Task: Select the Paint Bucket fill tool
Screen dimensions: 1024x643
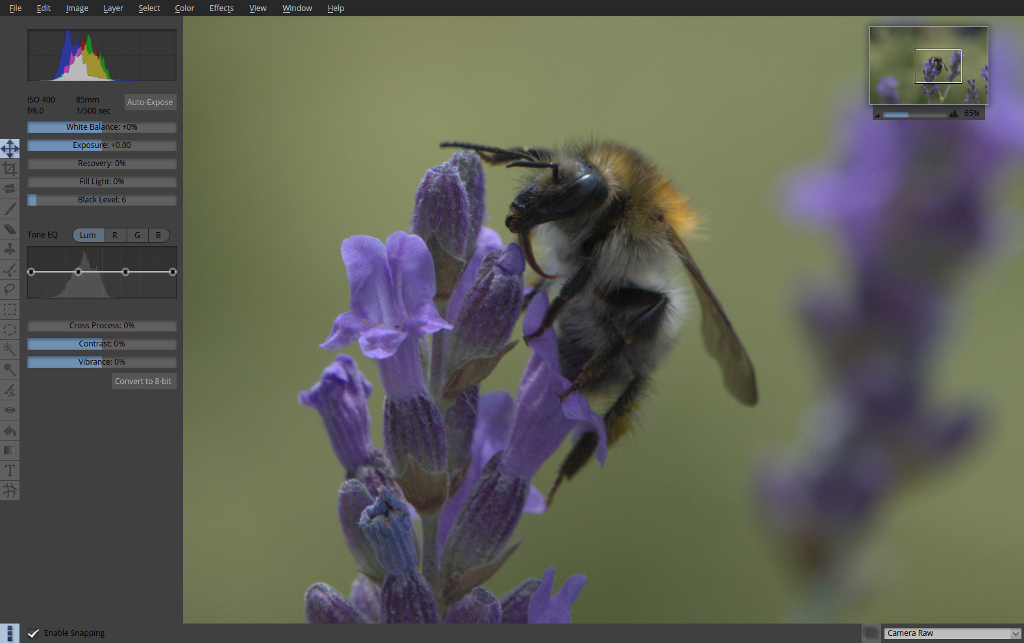Action: click(x=10, y=430)
